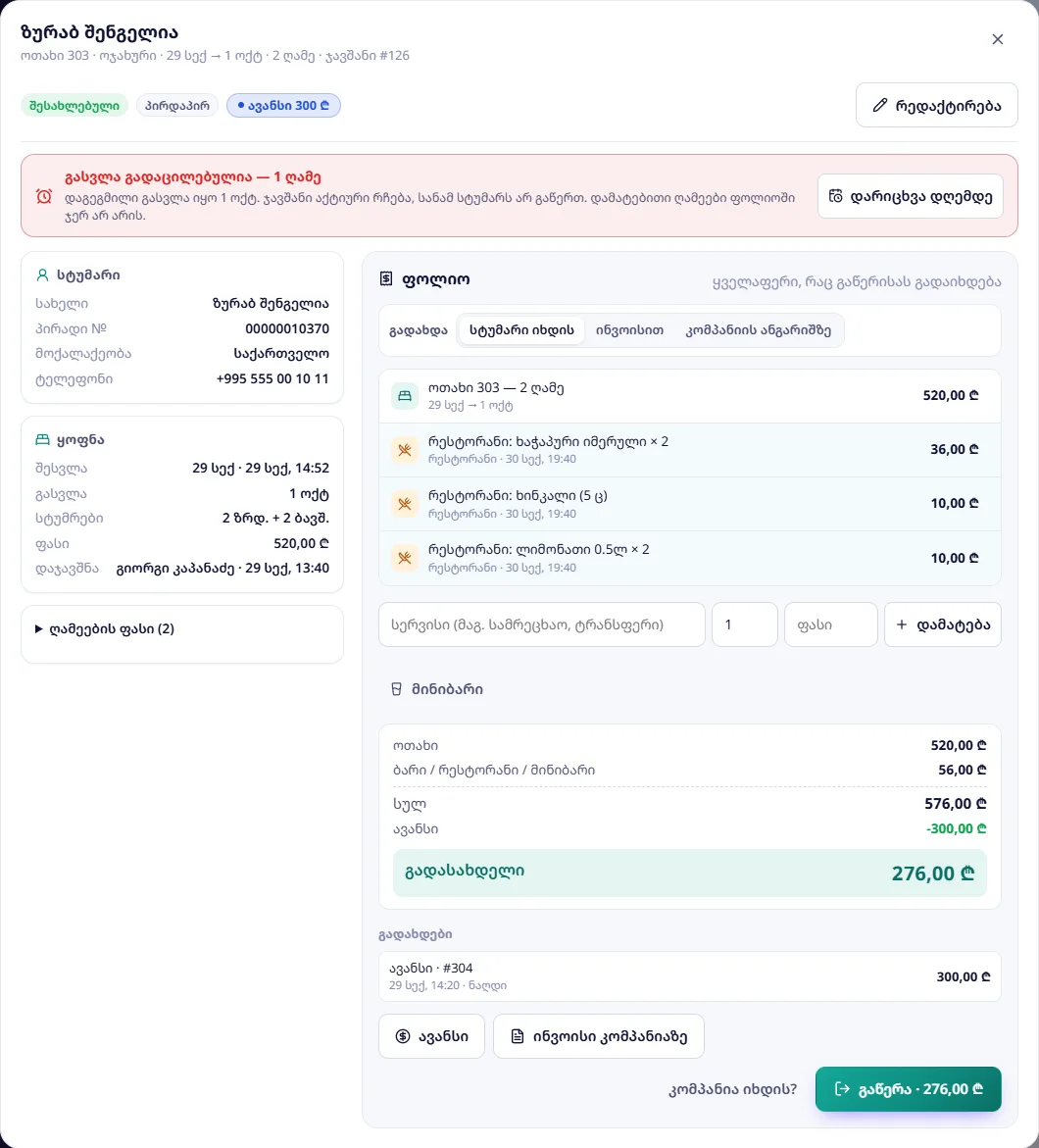
Task: Click the guest person icon beside სტუმარი
Action: [x=42, y=275]
